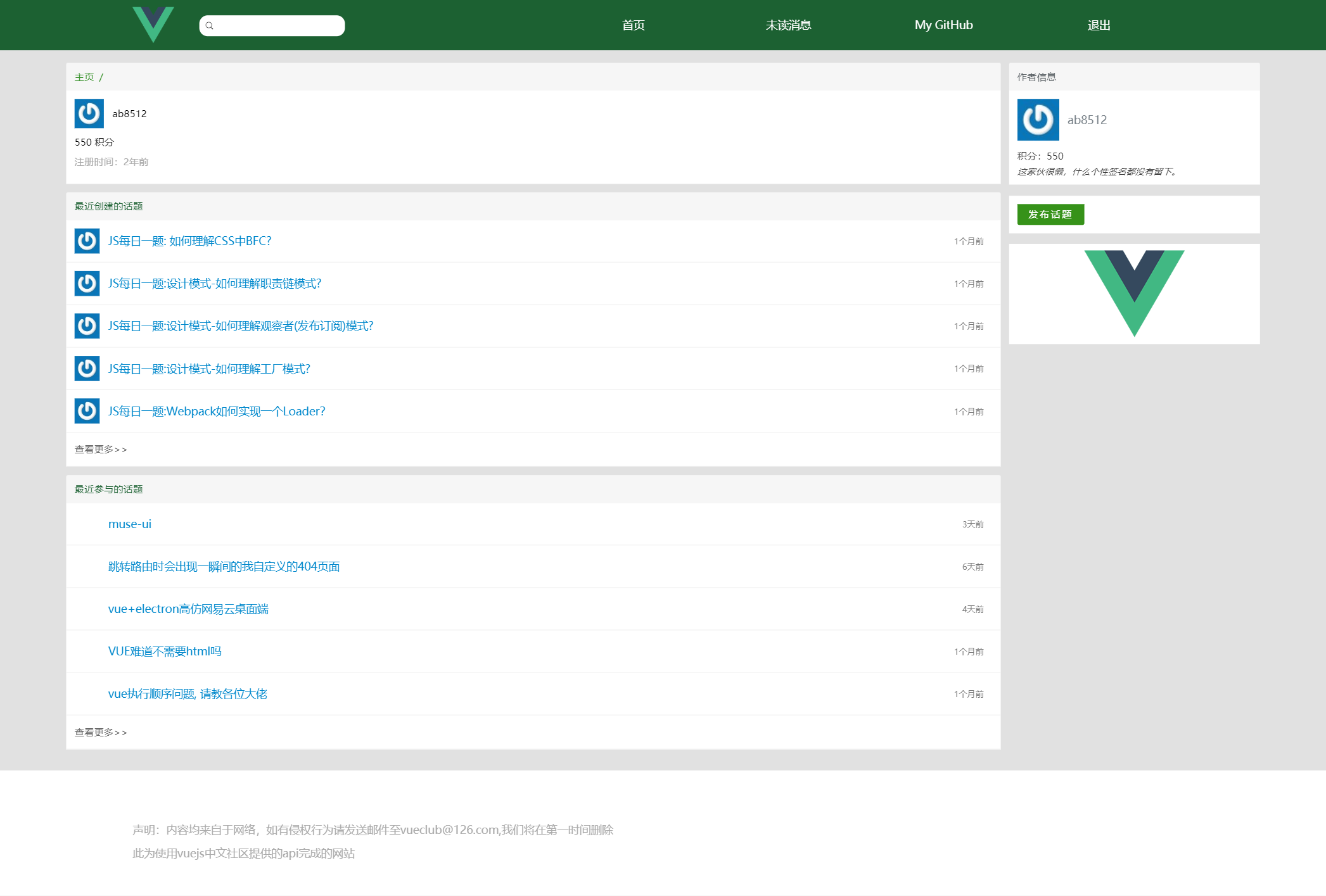Click author avatar in sidebar panel
The width and height of the screenshot is (1326, 896).
click(x=1038, y=120)
